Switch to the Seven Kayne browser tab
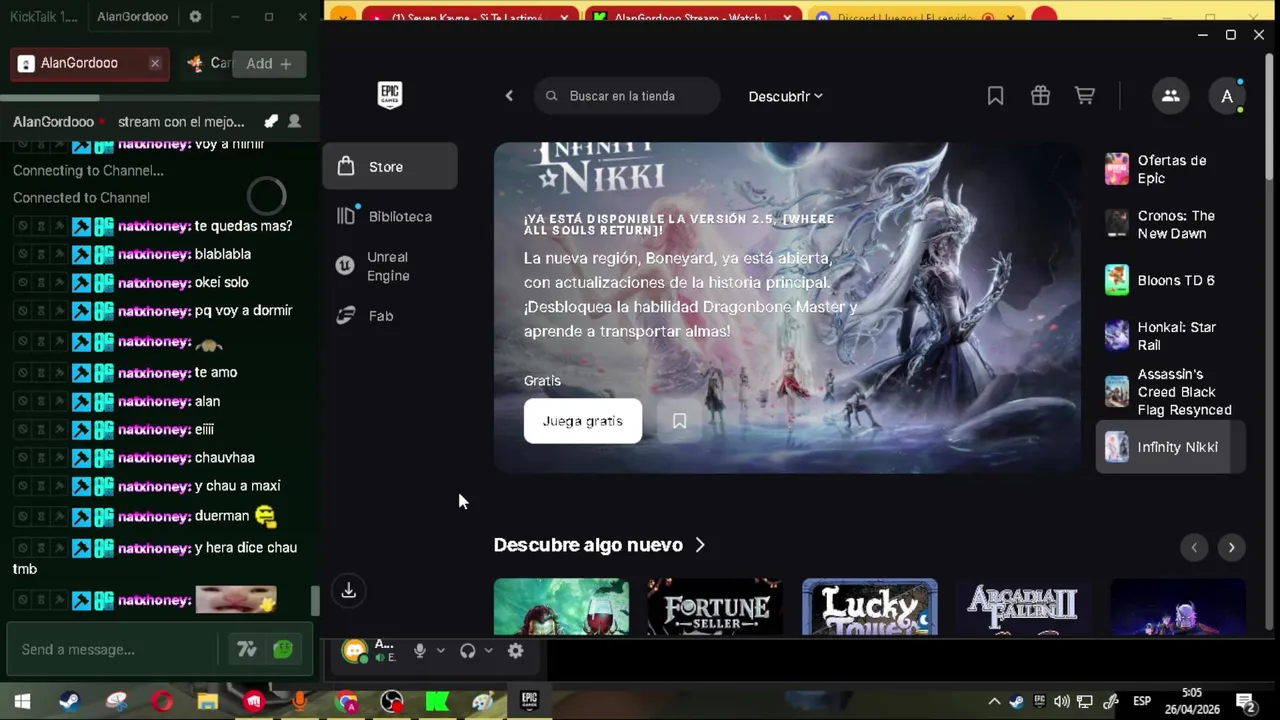Viewport: 1280px width, 720px height. coord(471,18)
